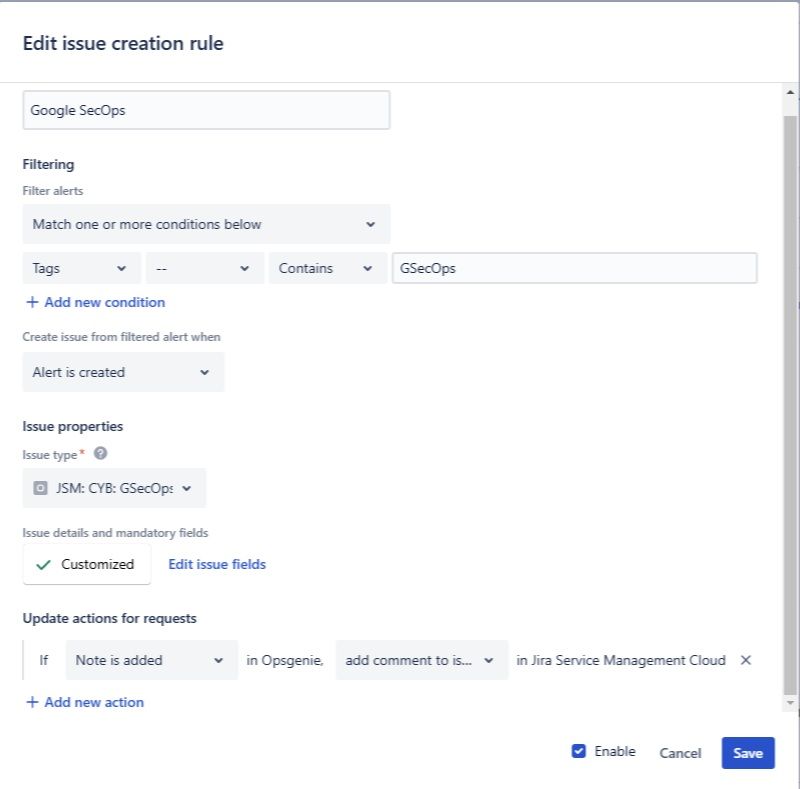This screenshot has height=789, width=800.
Task: Click the Add new condition link
Action: [105, 302]
